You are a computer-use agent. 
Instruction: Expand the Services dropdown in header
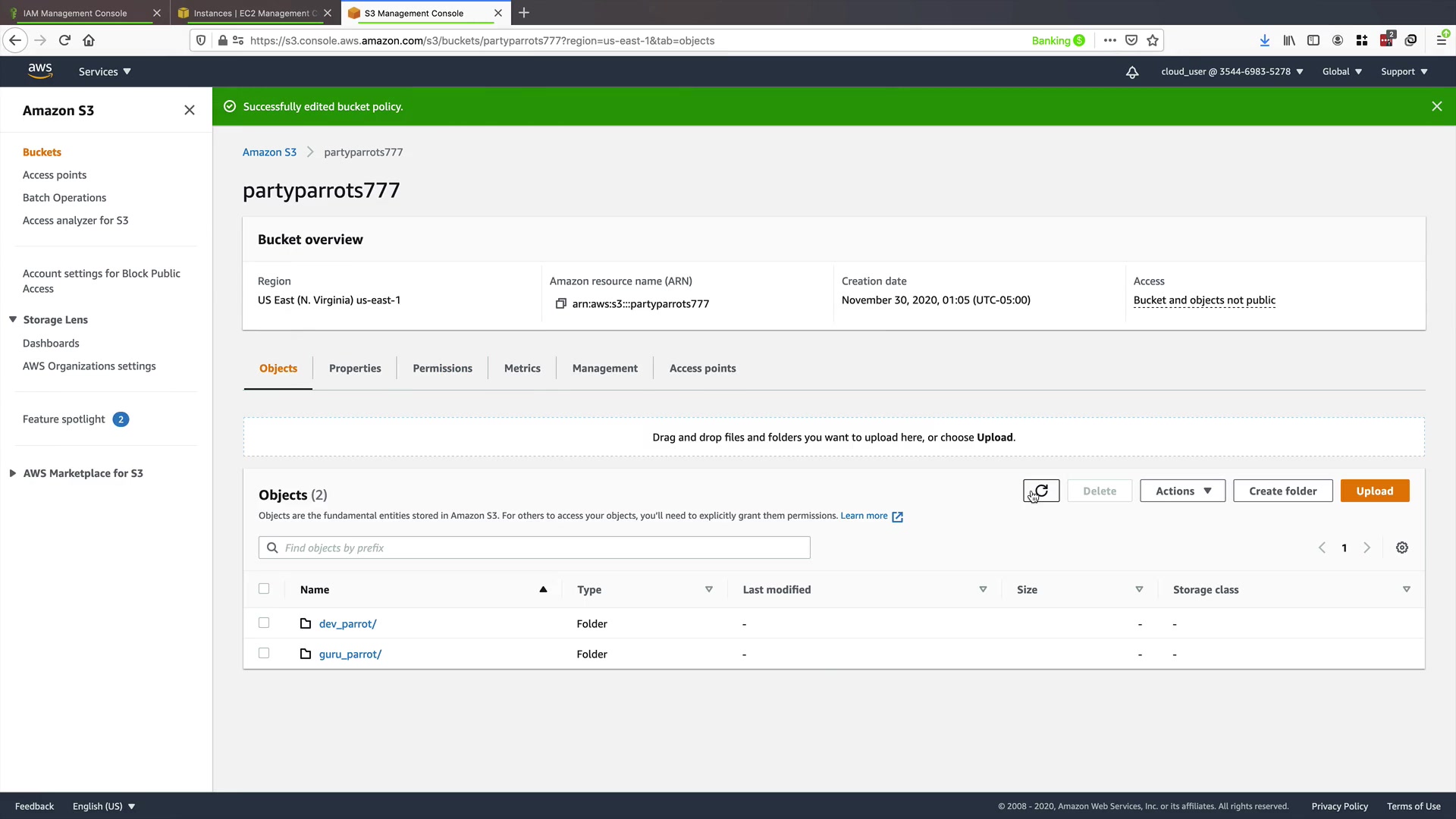(x=105, y=71)
